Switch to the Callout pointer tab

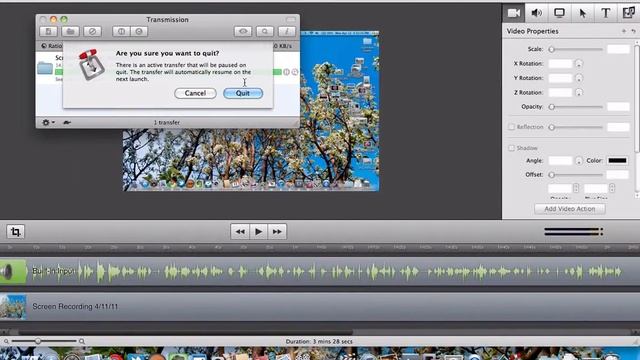(582, 13)
